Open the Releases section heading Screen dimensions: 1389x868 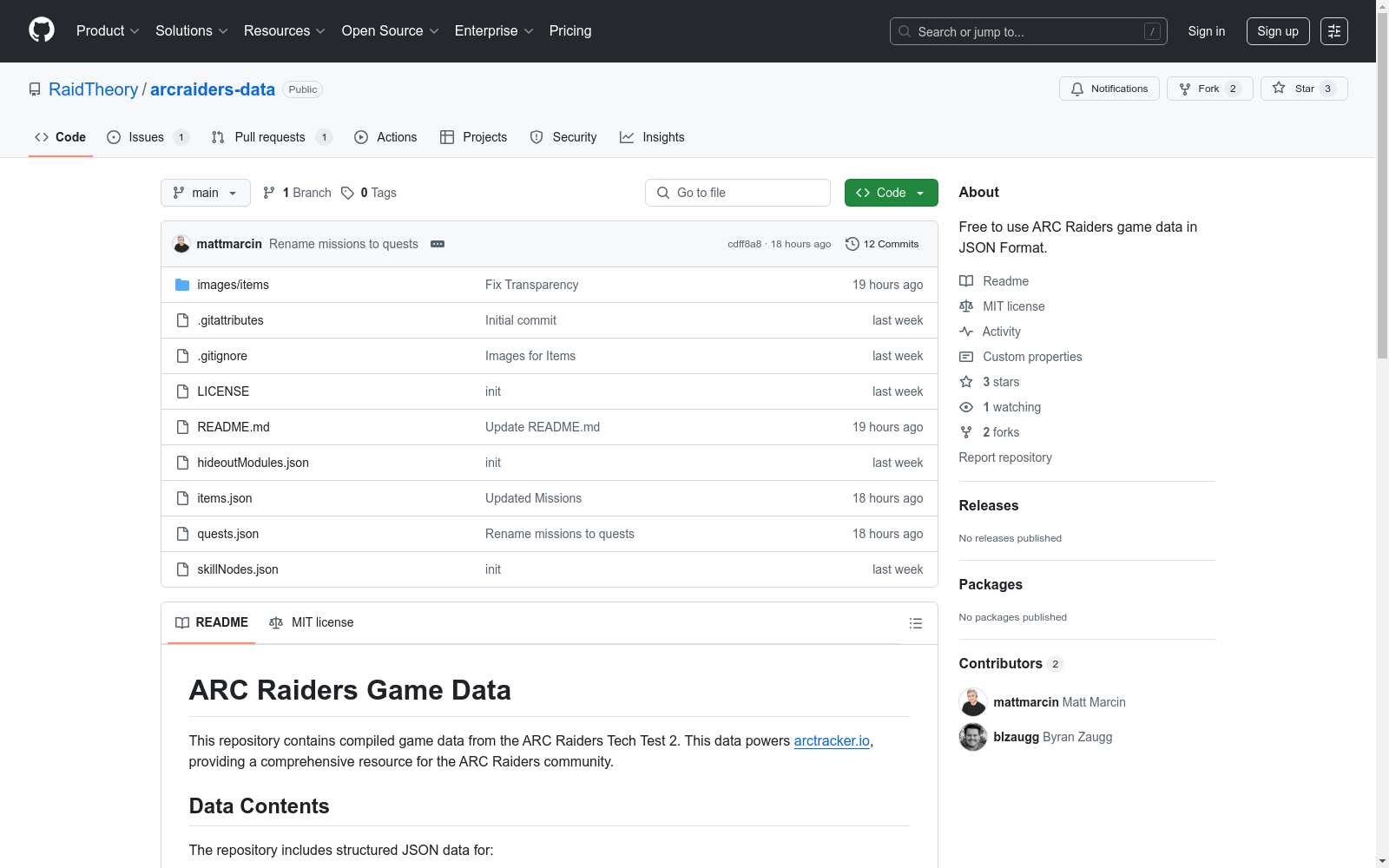[989, 505]
